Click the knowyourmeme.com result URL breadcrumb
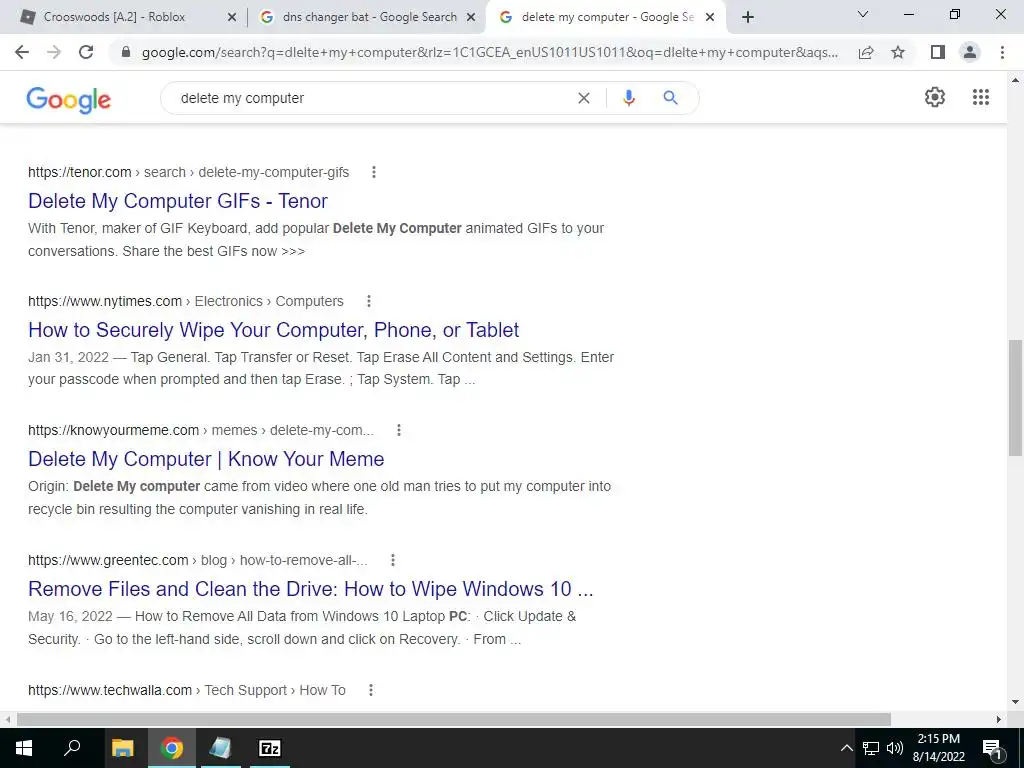Screen dimensions: 1024x768 click(x=200, y=430)
